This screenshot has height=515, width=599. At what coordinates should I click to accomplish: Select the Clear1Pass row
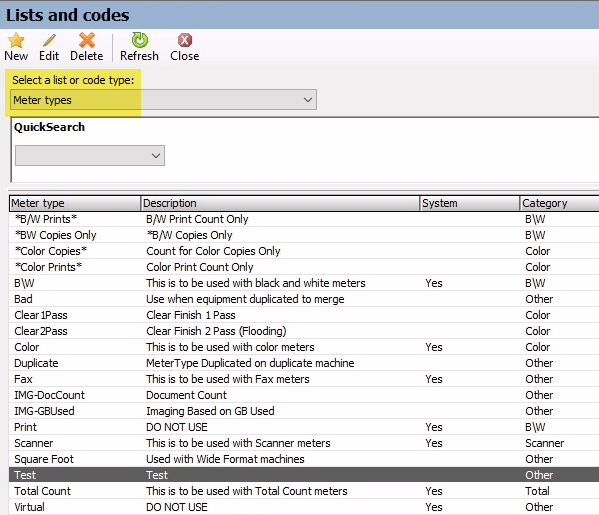[304, 315]
